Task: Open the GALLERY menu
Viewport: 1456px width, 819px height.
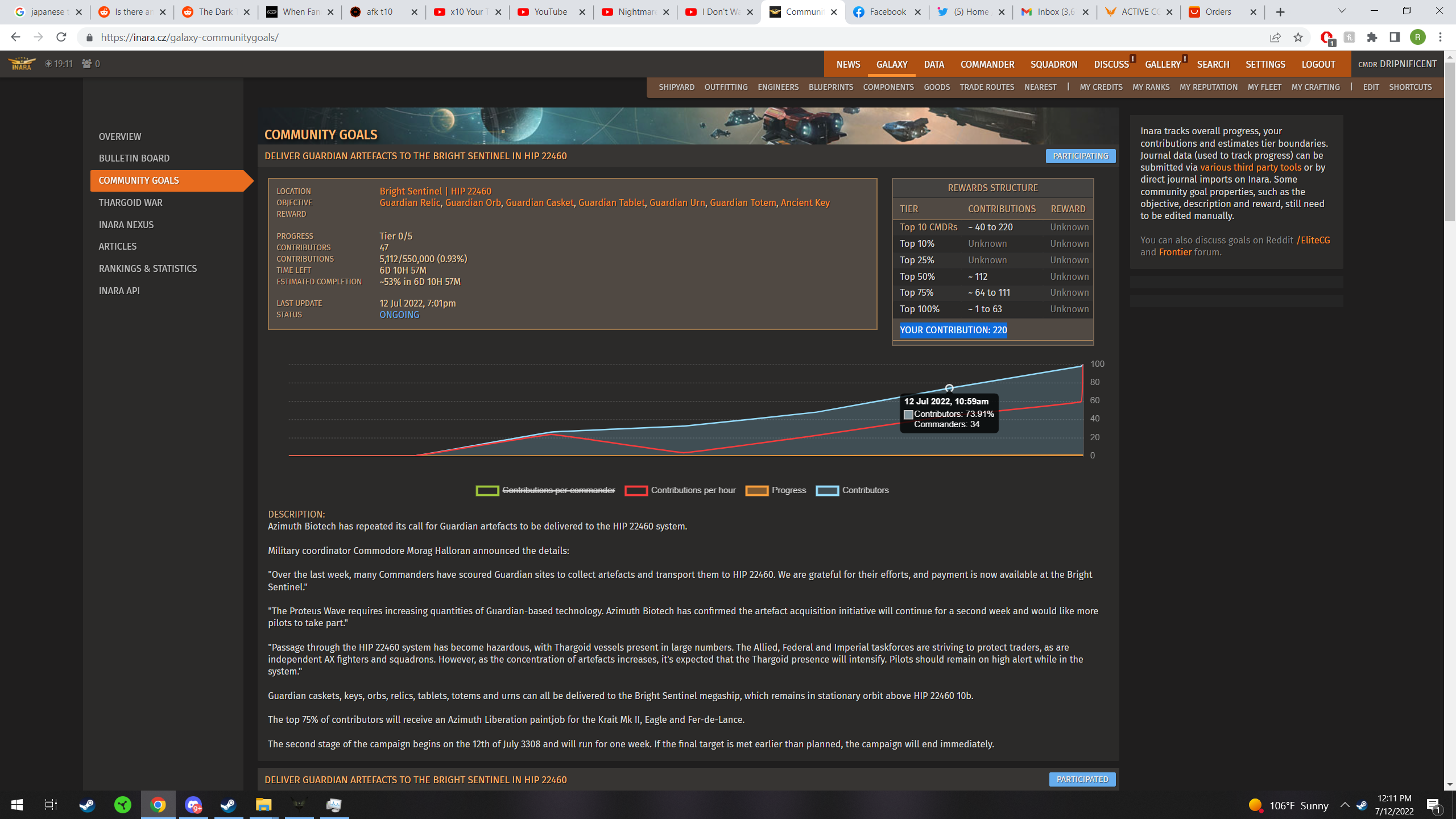Action: [x=1163, y=64]
